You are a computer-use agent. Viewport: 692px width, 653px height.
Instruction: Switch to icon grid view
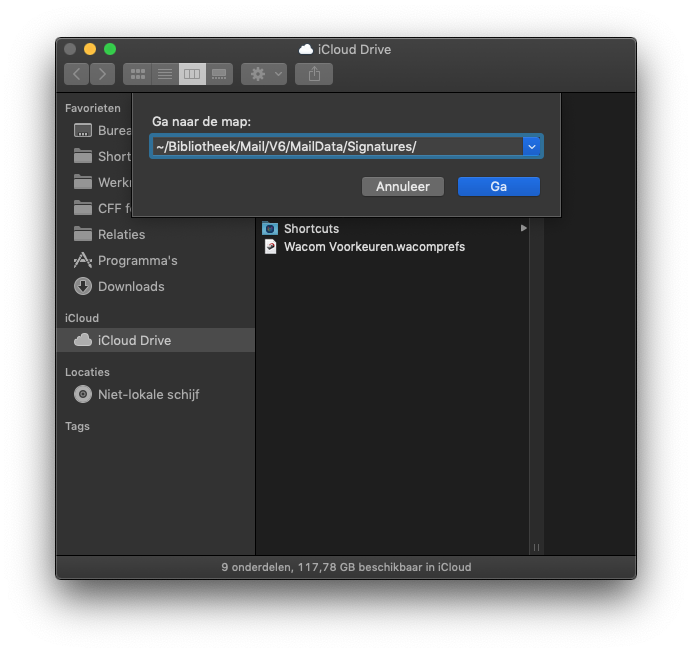click(137, 74)
